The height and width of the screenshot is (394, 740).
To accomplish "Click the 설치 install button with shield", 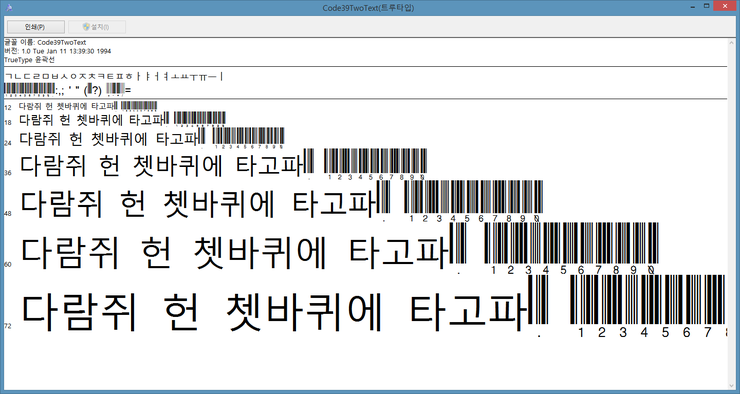I will pos(97,27).
